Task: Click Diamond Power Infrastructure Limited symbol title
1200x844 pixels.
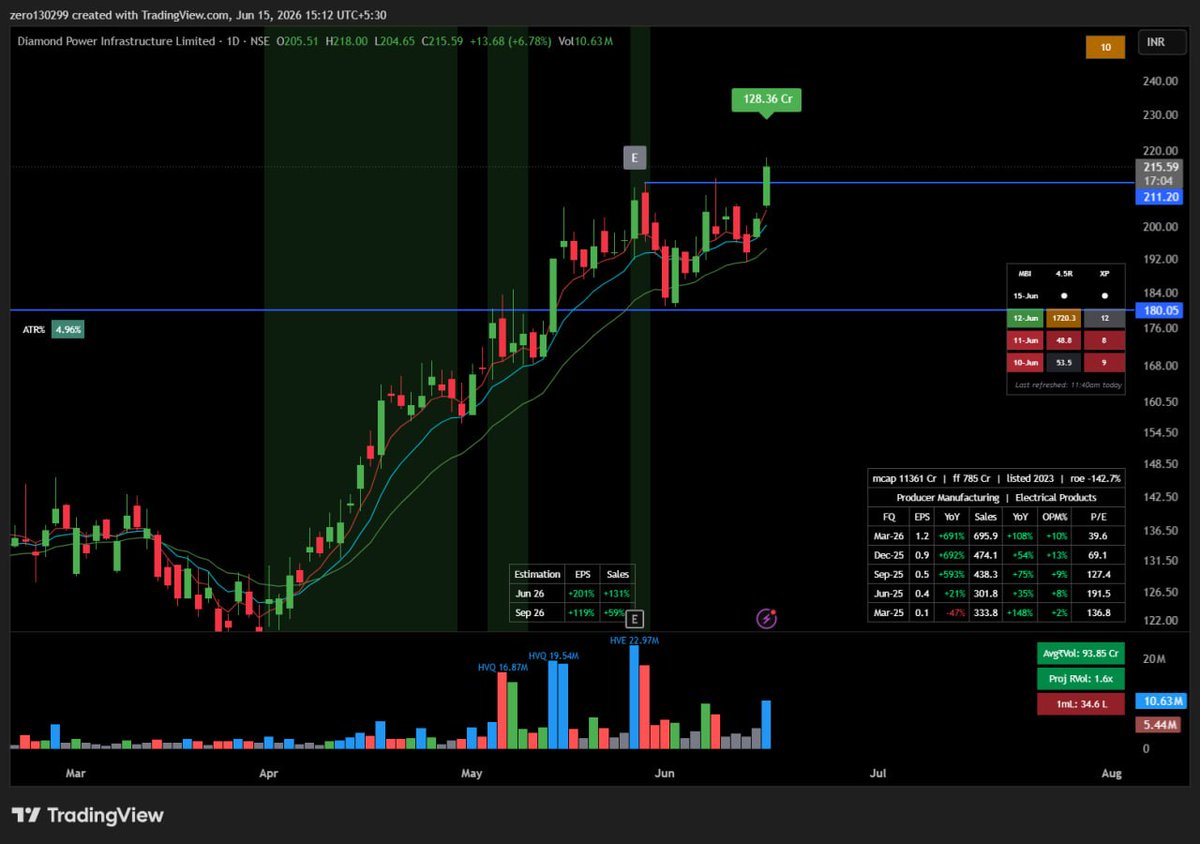Action: tap(117, 41)
